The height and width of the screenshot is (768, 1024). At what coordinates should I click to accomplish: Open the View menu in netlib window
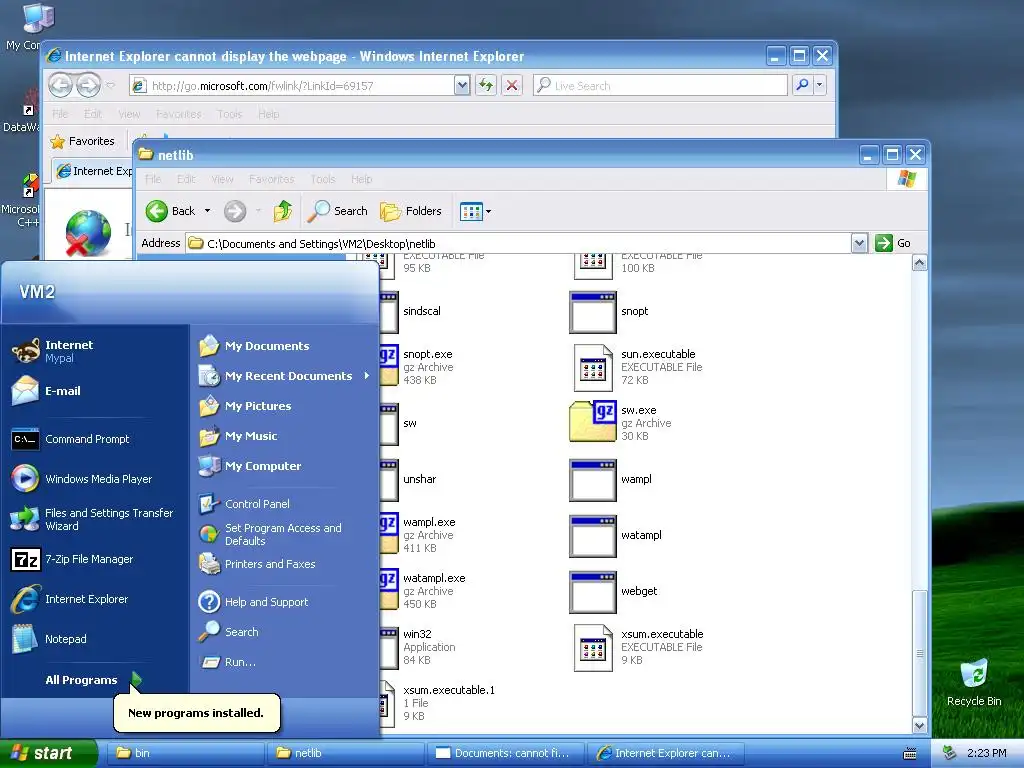pyautogui.click(x=222, y=179)
